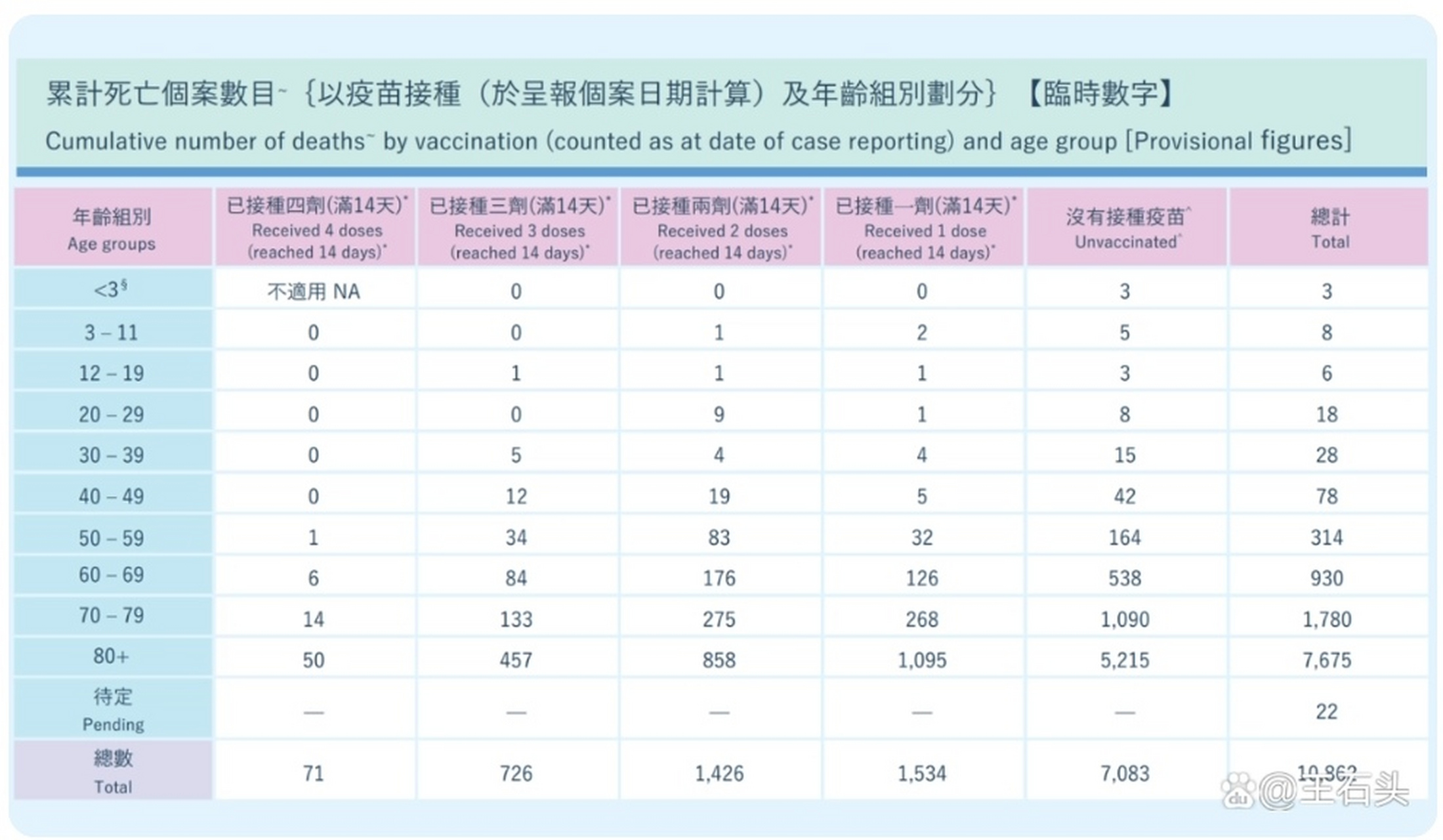Image resolution: width=1443 pixels, height=840 pixels.
Task: Select the NA cell in under-3 row
Action: 314,291
